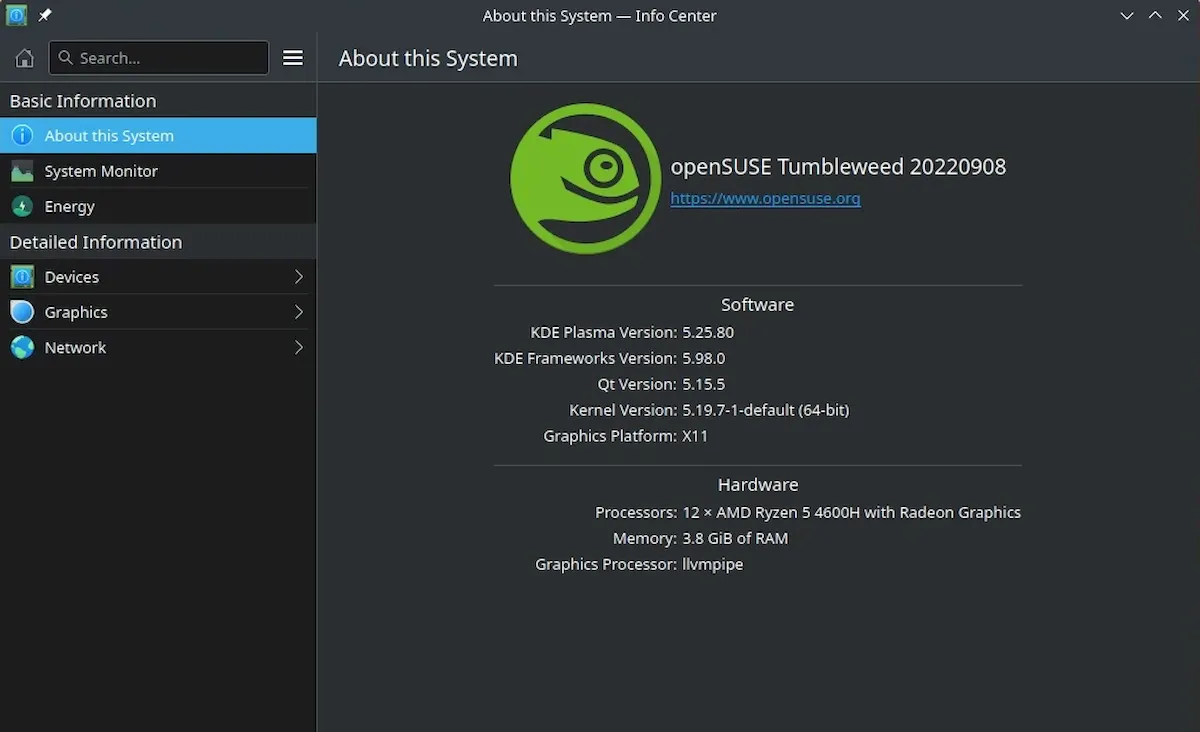The height and width of the screenshot is (732, 1200).
Task: Close the Info Center window
Action: coord(1182,15)
